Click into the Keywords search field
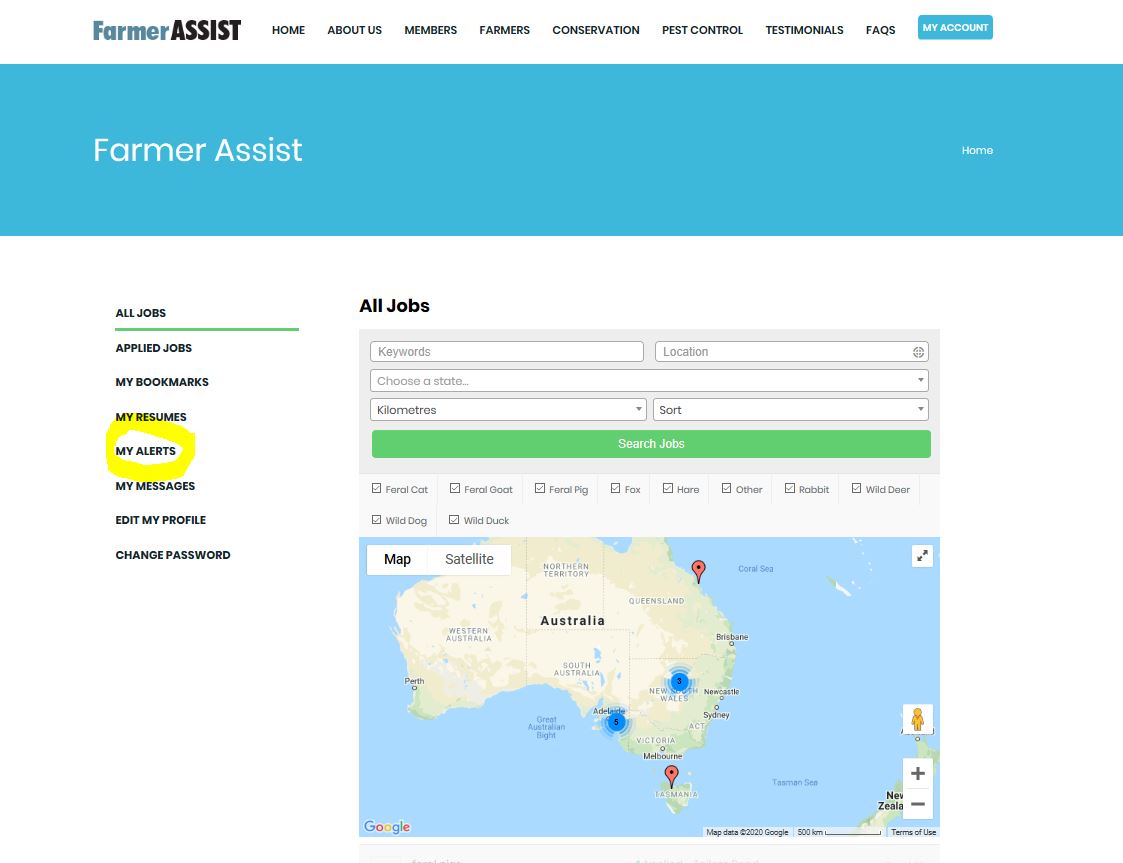The width and height of the screenshot is (1123, 863). click(506, 352)
